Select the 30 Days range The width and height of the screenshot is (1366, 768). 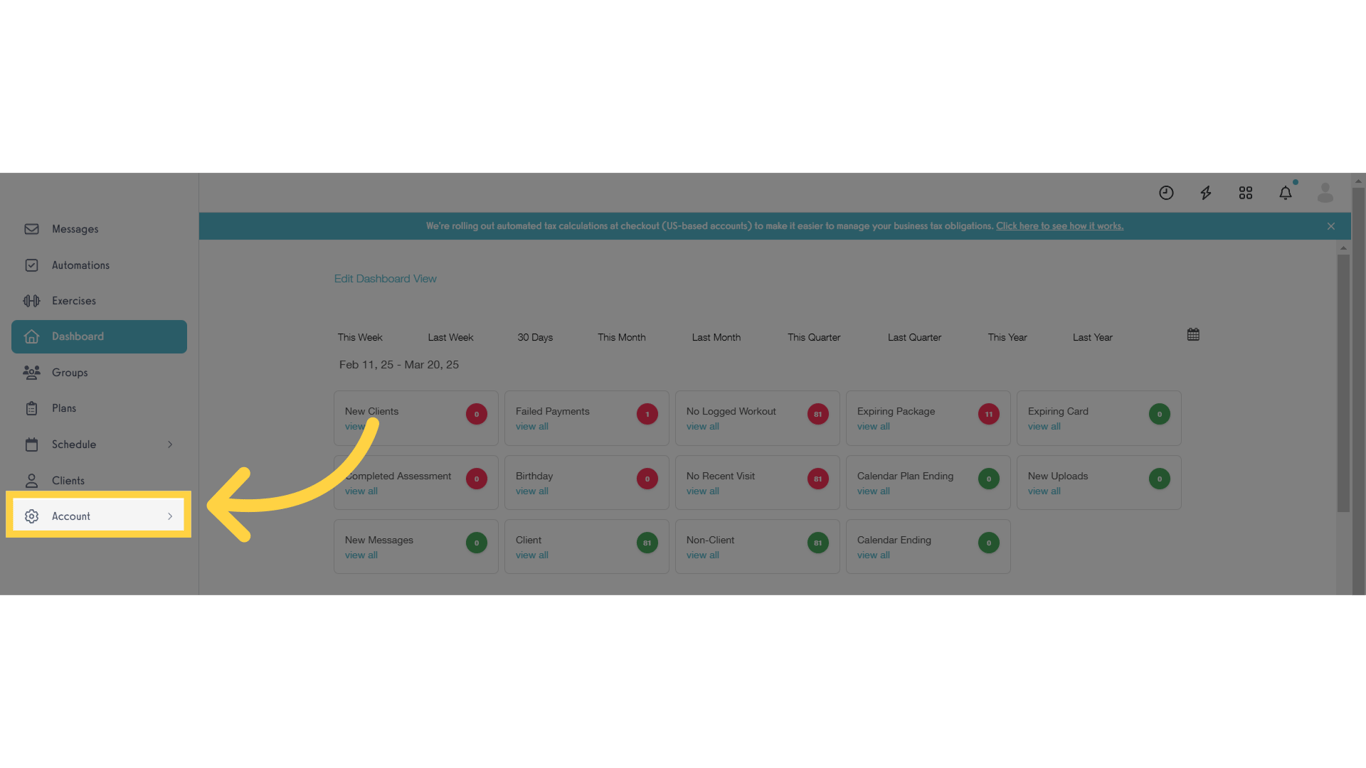[535, 338]
